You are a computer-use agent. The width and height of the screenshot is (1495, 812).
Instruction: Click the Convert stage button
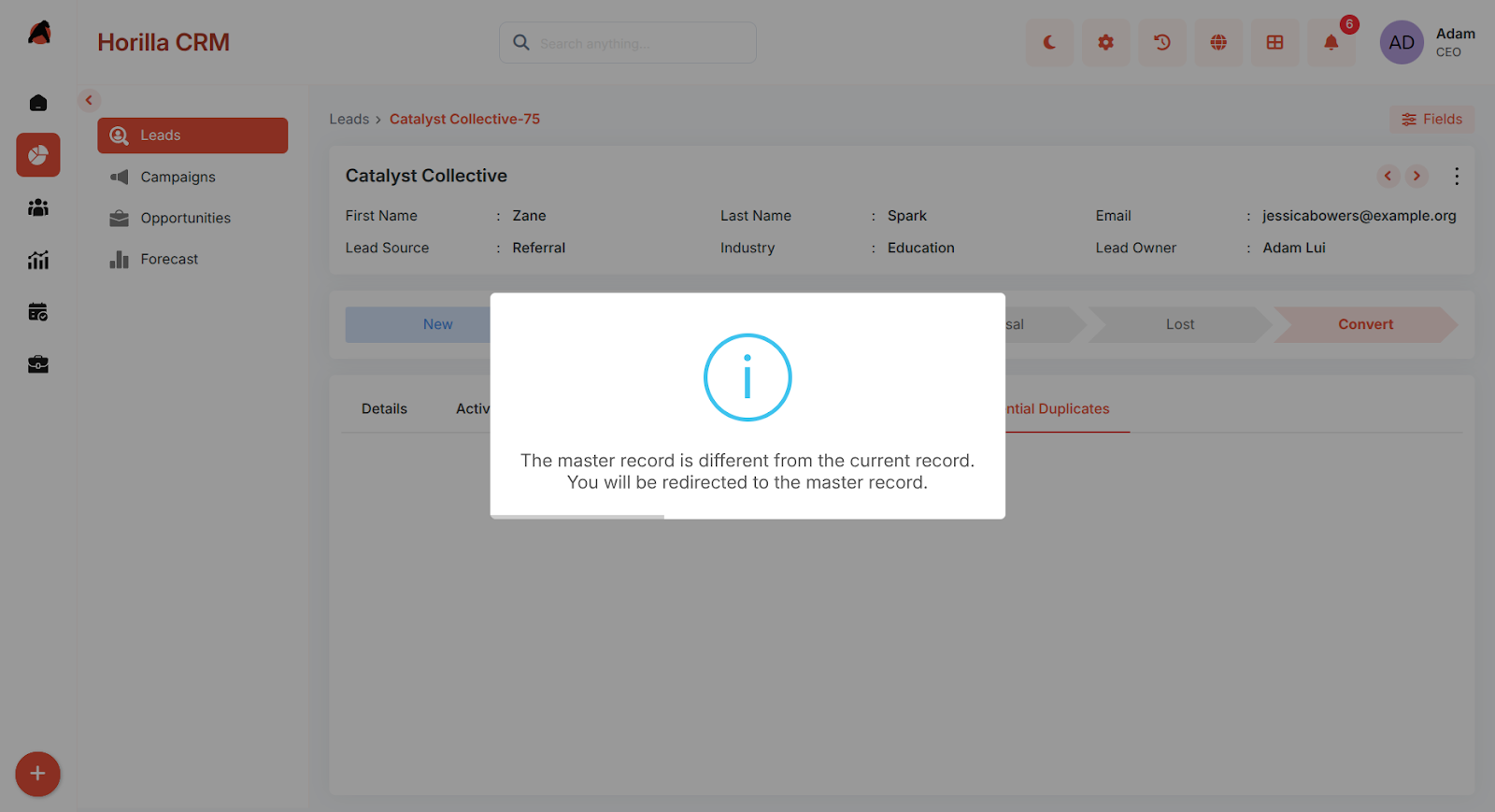pos(1365,324)
